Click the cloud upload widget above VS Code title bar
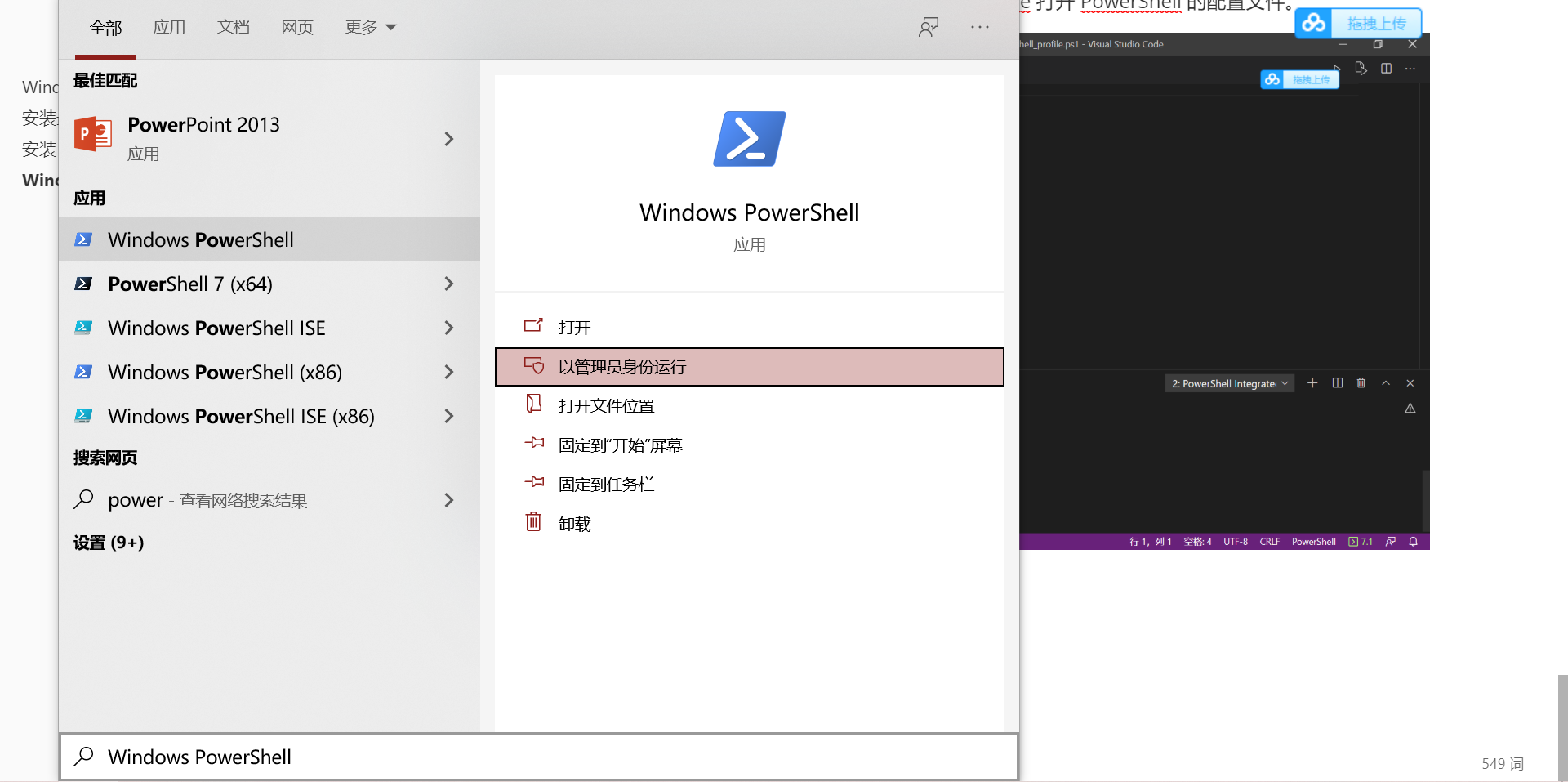This screenshot has height=782, width=1568. (1358, 23)
